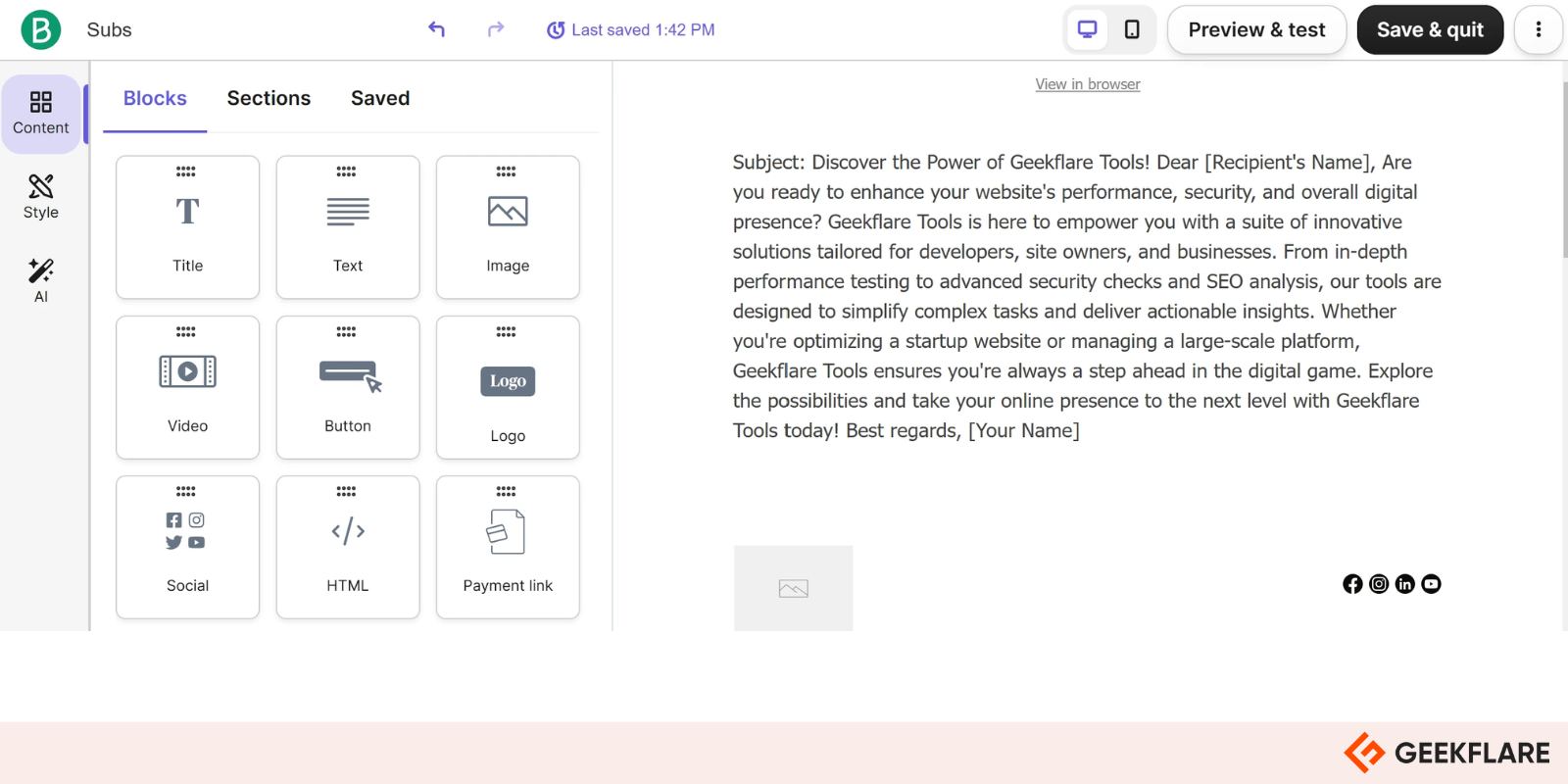
Task: Click the drag handle dots on Text block
Action: coord(346,171)
